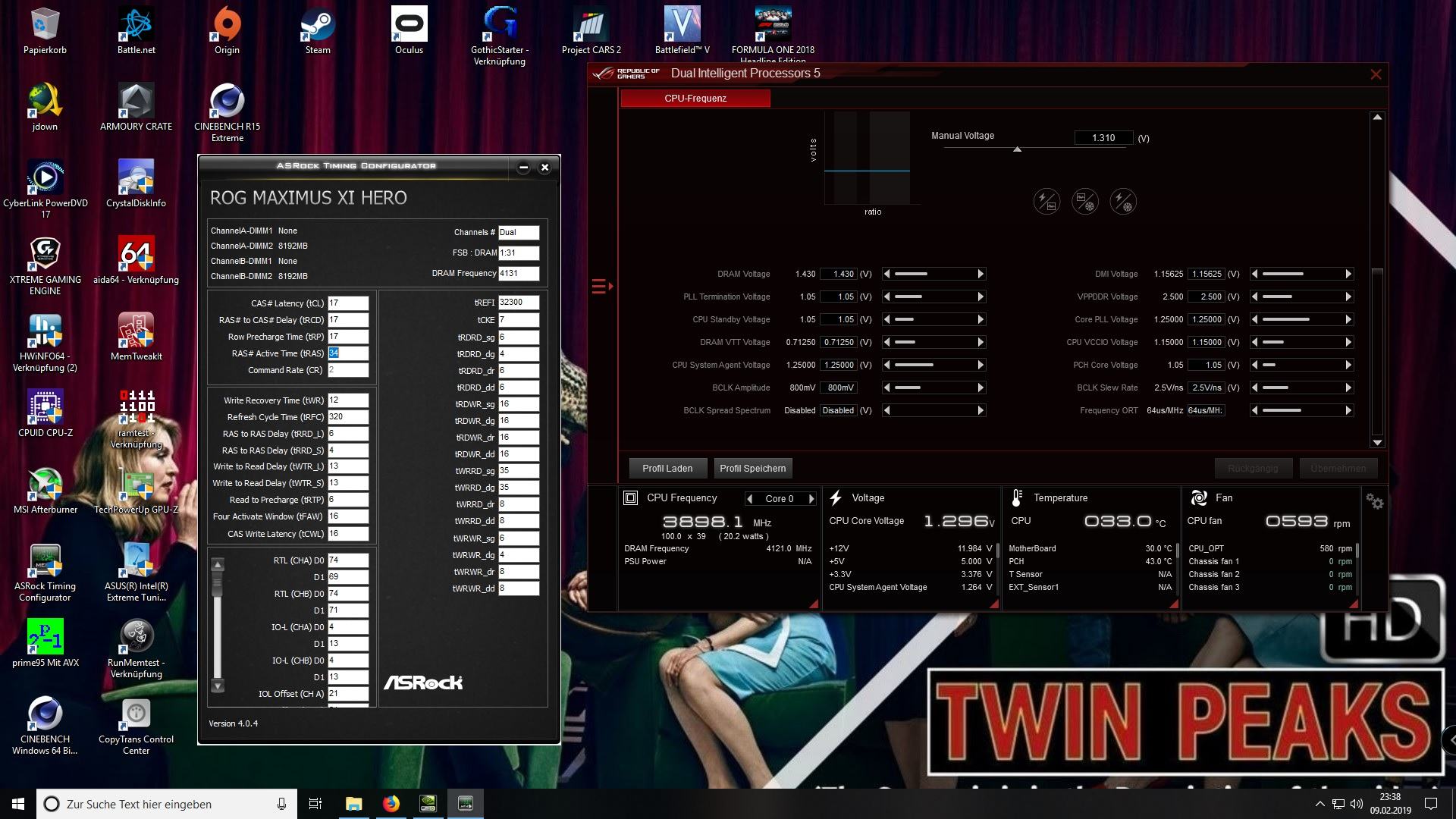Launch the Steam desktop icon
This screenshot has width=1456, height=819.
pyautogui.click(x=318, y=32)
